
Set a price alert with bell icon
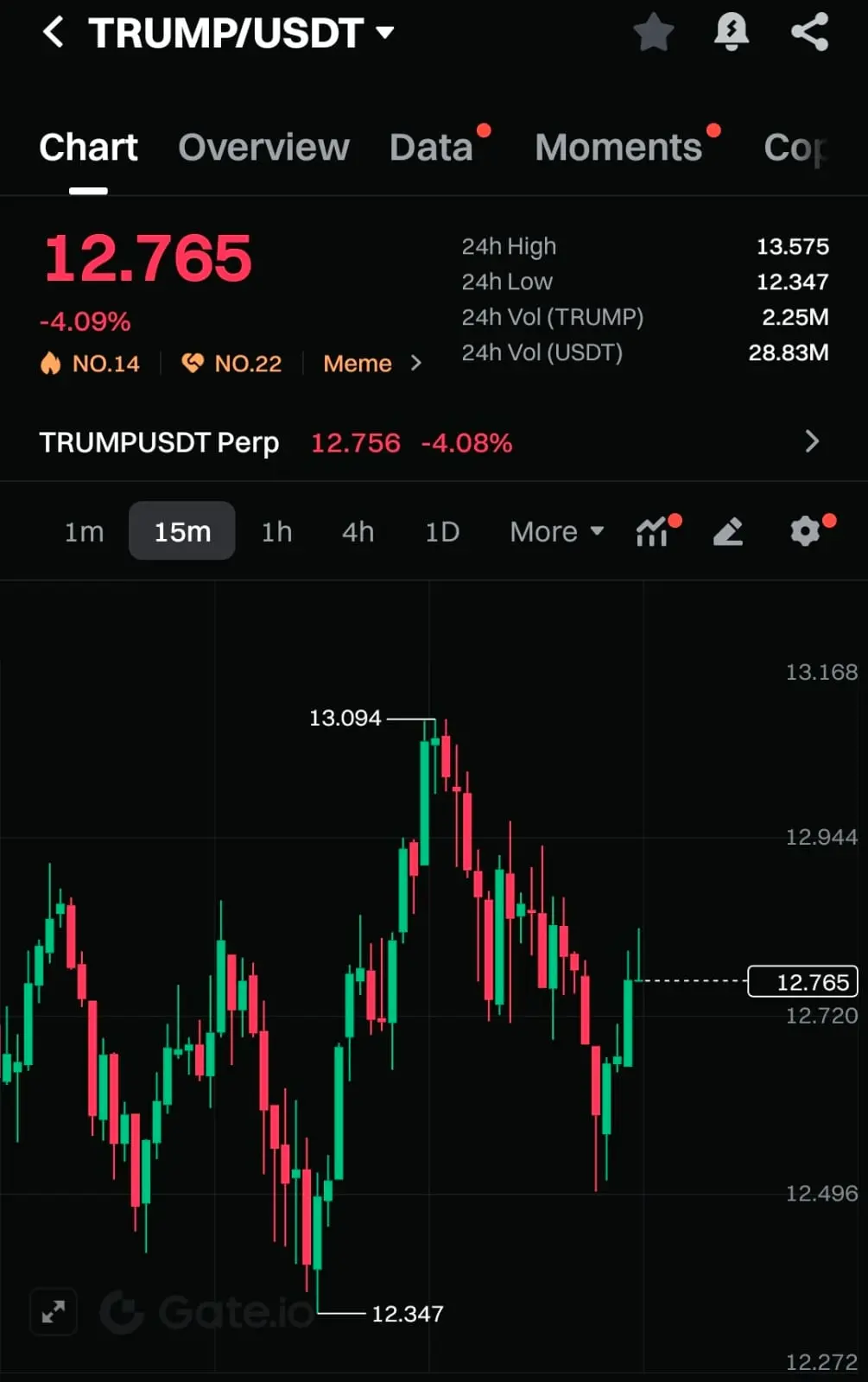point(731,32)
